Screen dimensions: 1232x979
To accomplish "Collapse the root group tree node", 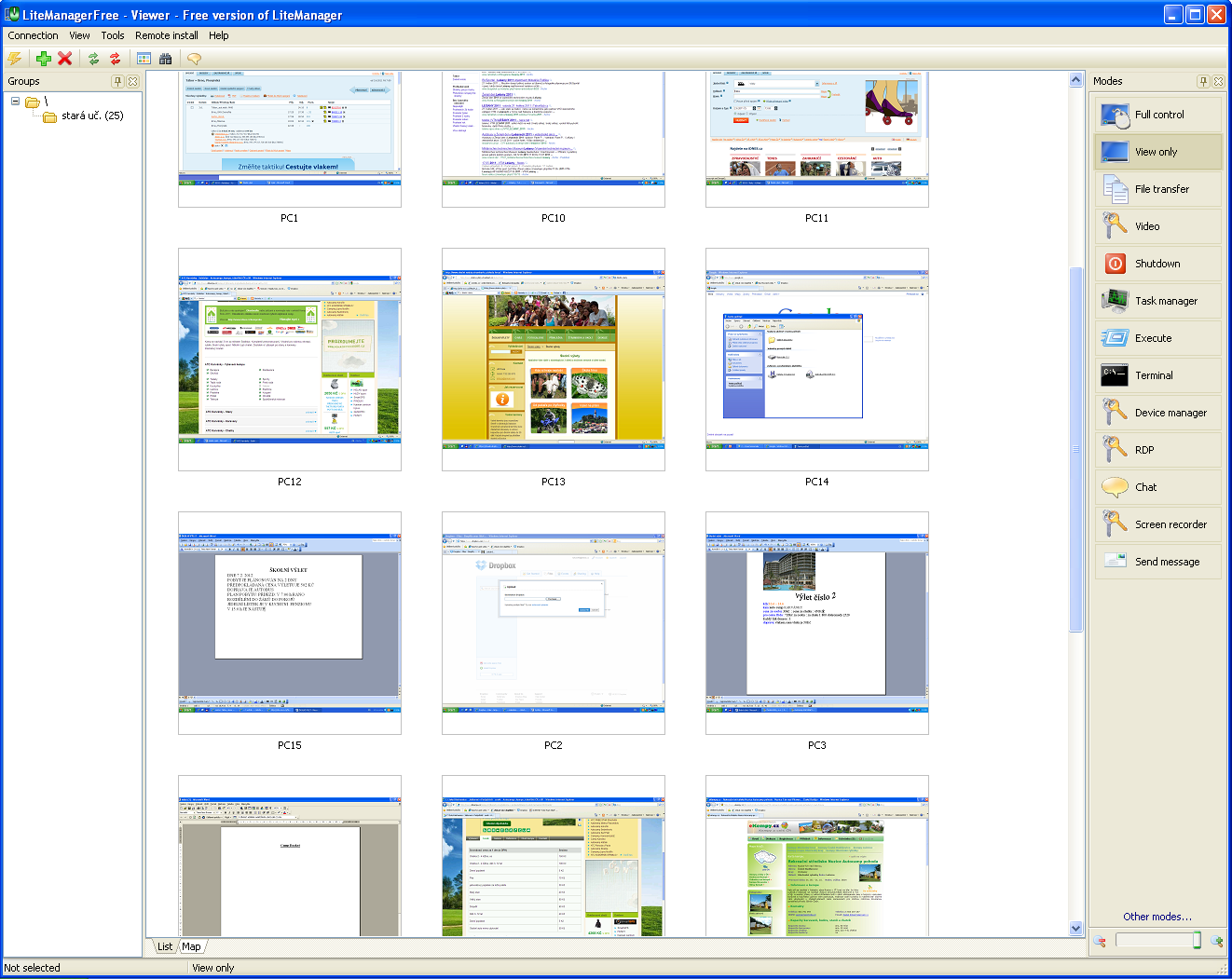I will tap(16, 101).
